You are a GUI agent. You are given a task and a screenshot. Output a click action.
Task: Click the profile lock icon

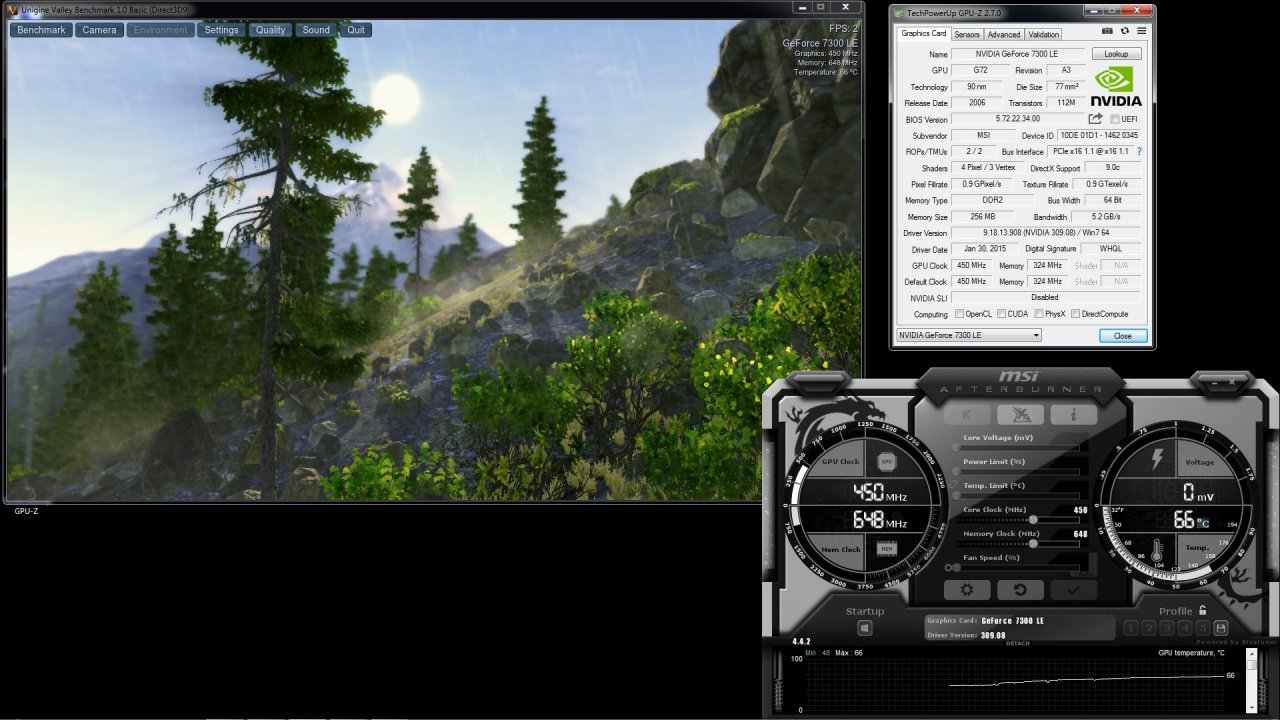[1202, 610]
